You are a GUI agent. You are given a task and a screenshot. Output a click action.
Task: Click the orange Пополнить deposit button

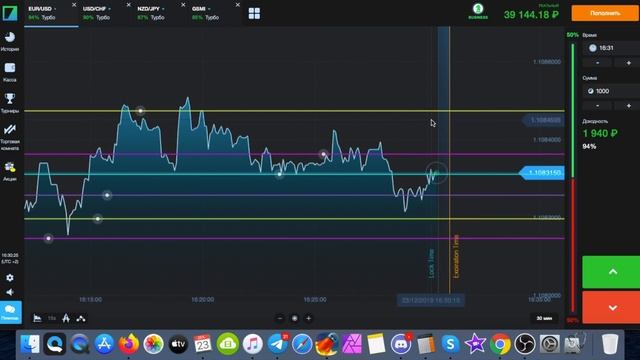[606, 13]
